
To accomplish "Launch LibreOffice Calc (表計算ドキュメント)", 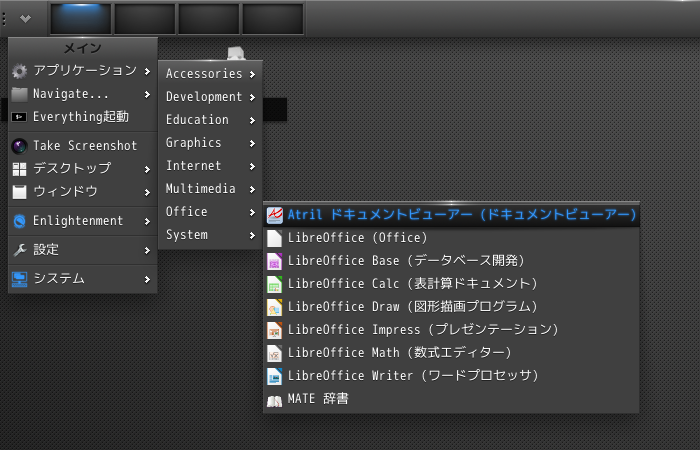I will click(x=451, y=284).
